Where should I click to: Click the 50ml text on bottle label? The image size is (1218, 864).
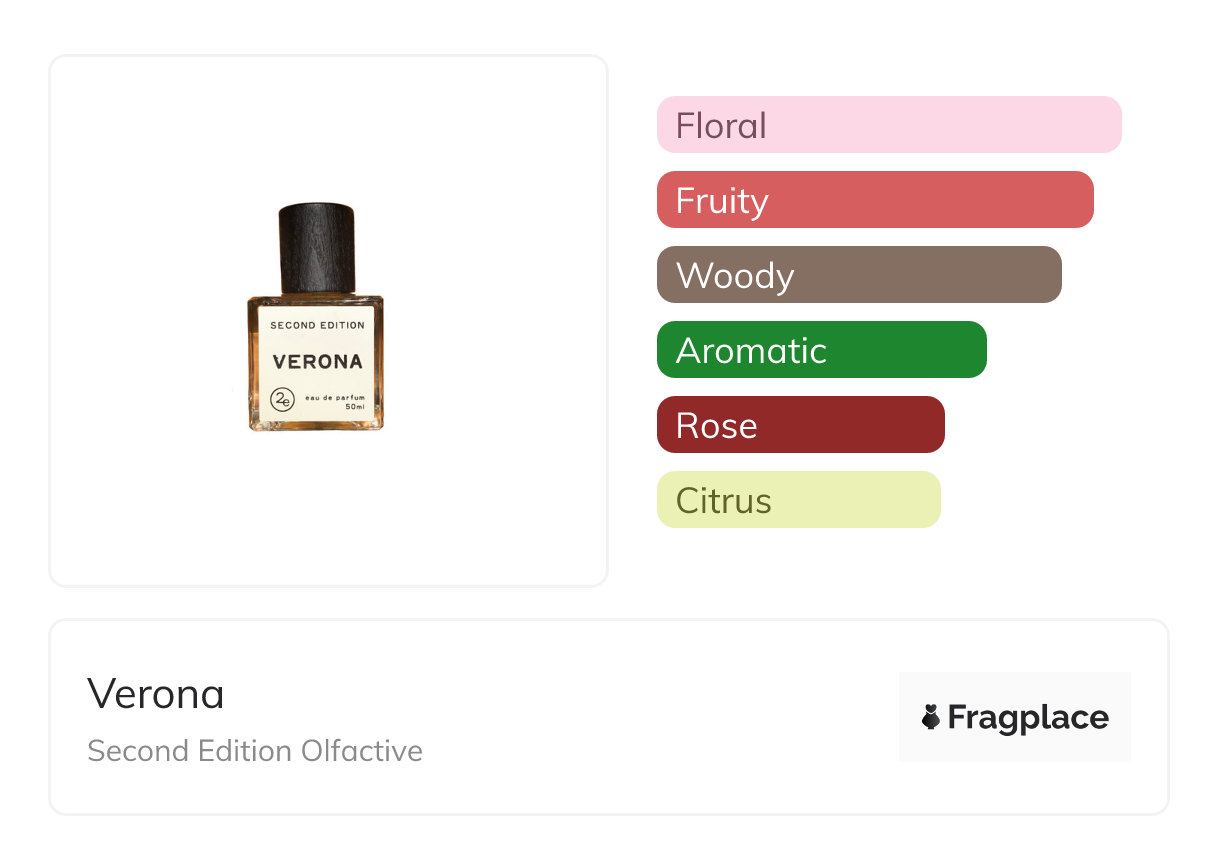coord(354,408)
